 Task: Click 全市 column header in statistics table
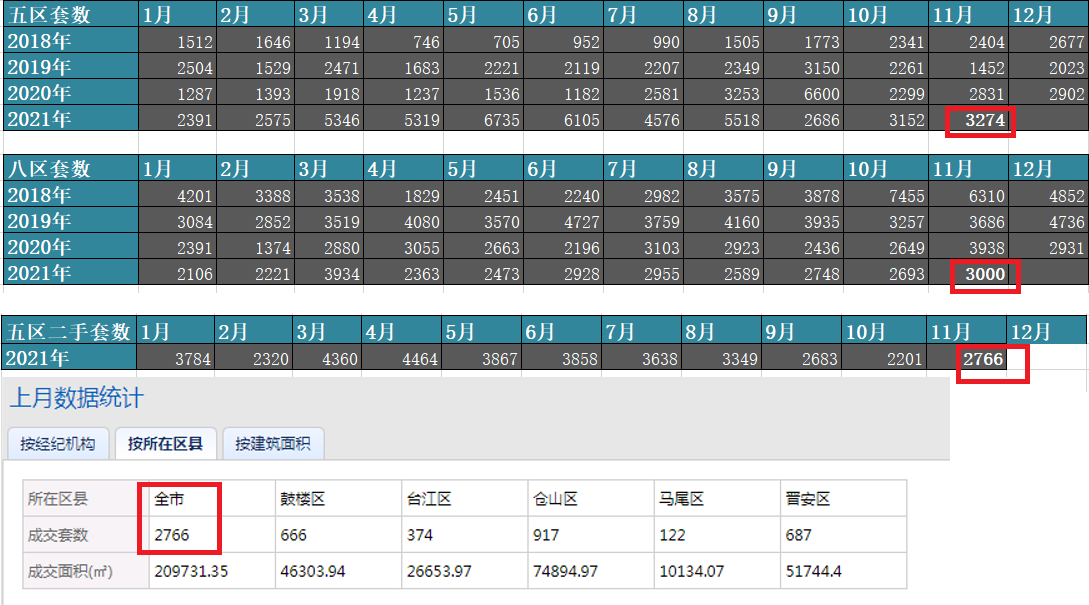click(x=169, y=499)
